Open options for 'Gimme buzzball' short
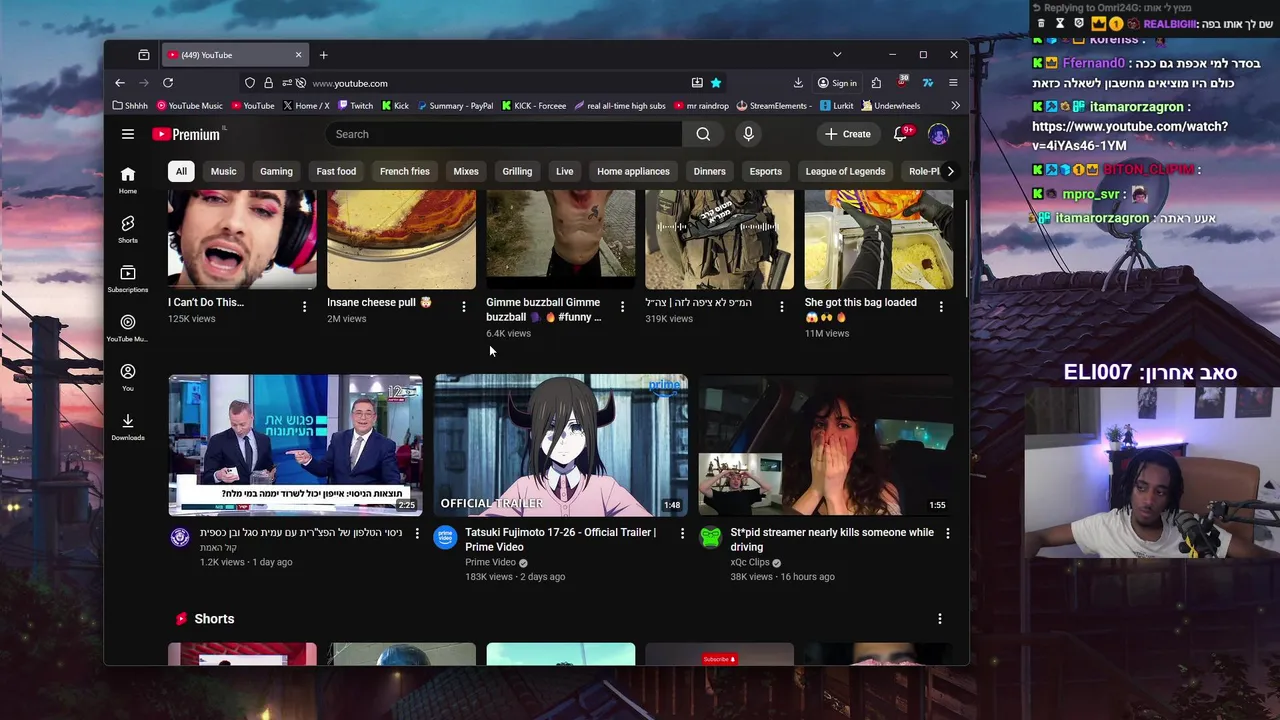This screenshot has width=1280, height=720. [x=622, y=307]
